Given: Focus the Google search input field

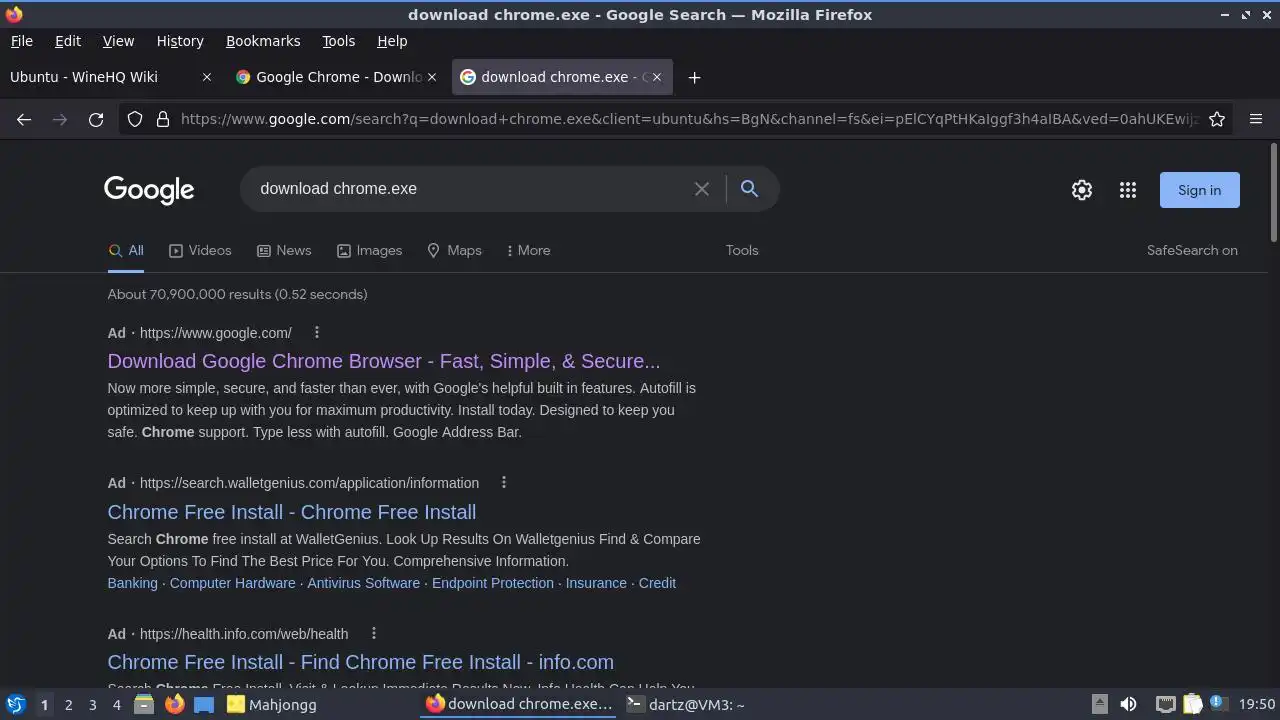Looking at the screenshot, I should 470,189.
